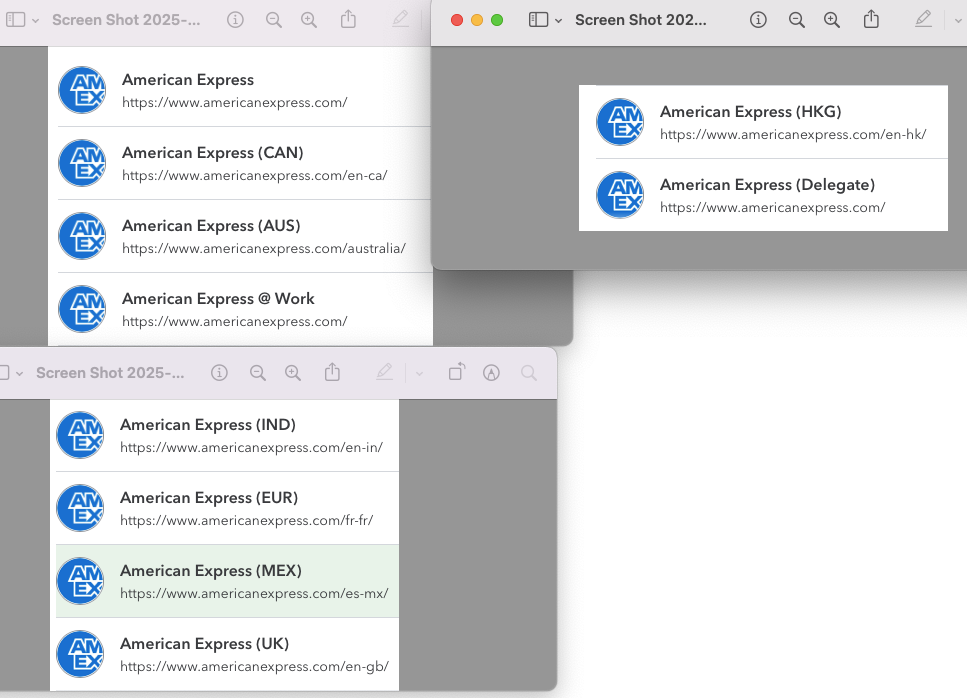The width and height of the screenshot is (967, 698).
Task: Click the Amex logo beside American Express (Delegate)
Action: click(620, 195)
